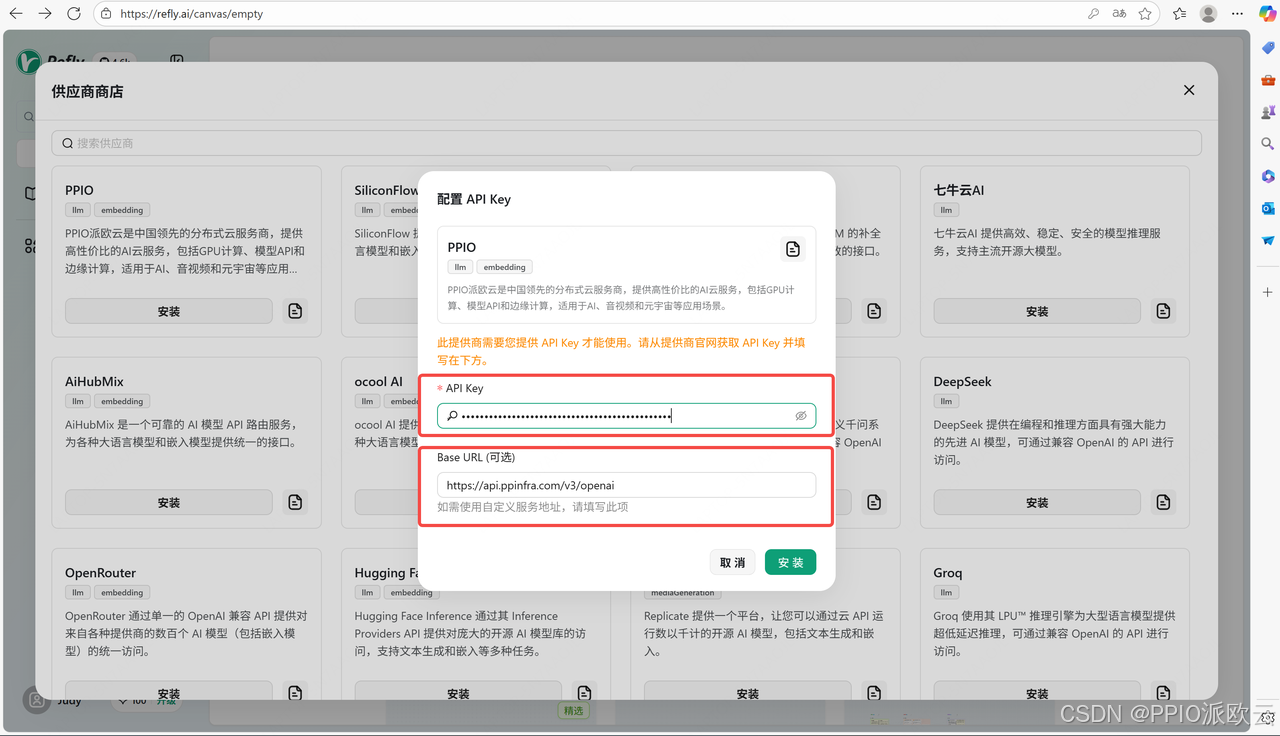Open PPIO documentation icon in config dialog

[x=792, y=249]
